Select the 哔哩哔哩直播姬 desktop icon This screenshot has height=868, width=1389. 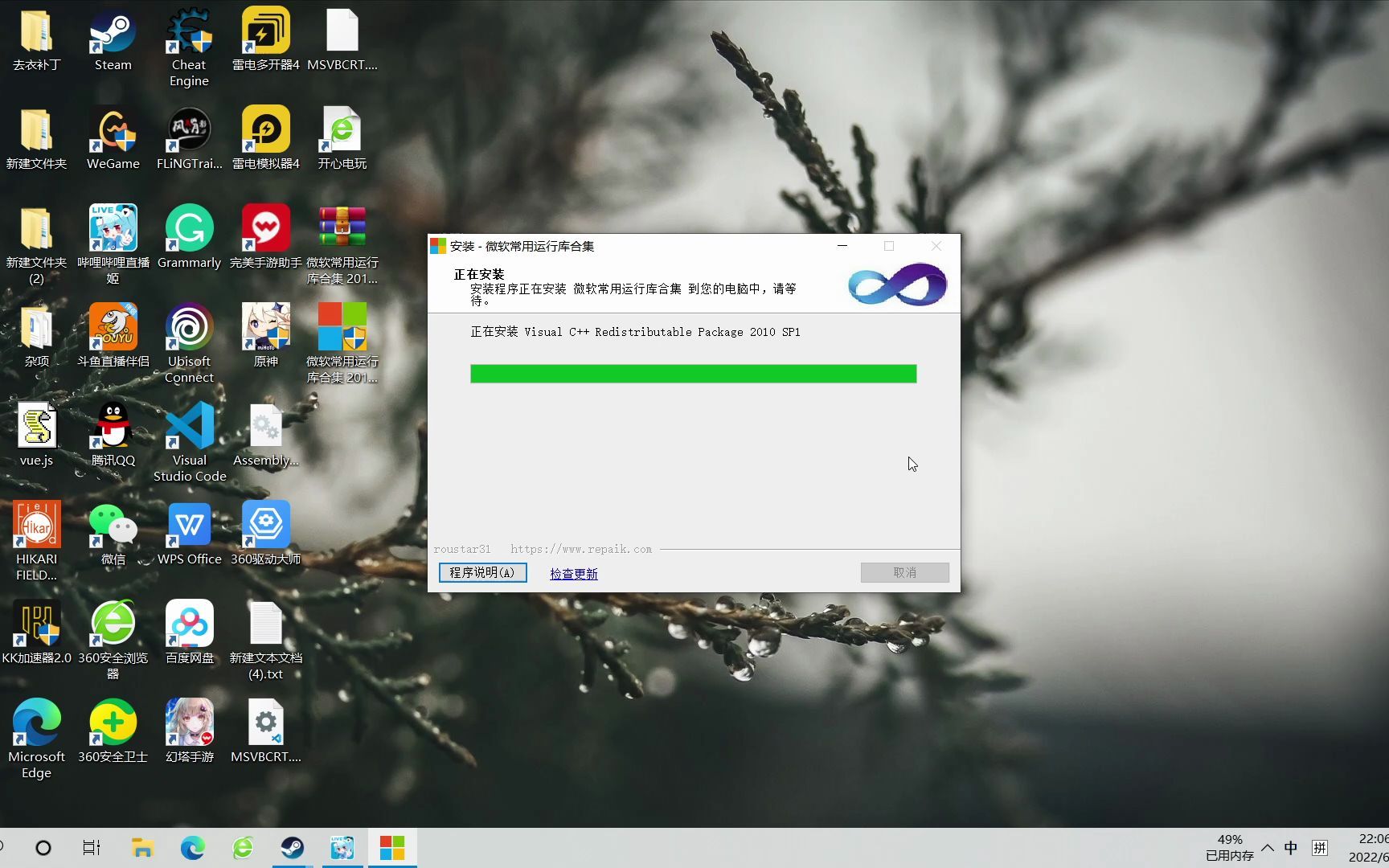(113, 245)
